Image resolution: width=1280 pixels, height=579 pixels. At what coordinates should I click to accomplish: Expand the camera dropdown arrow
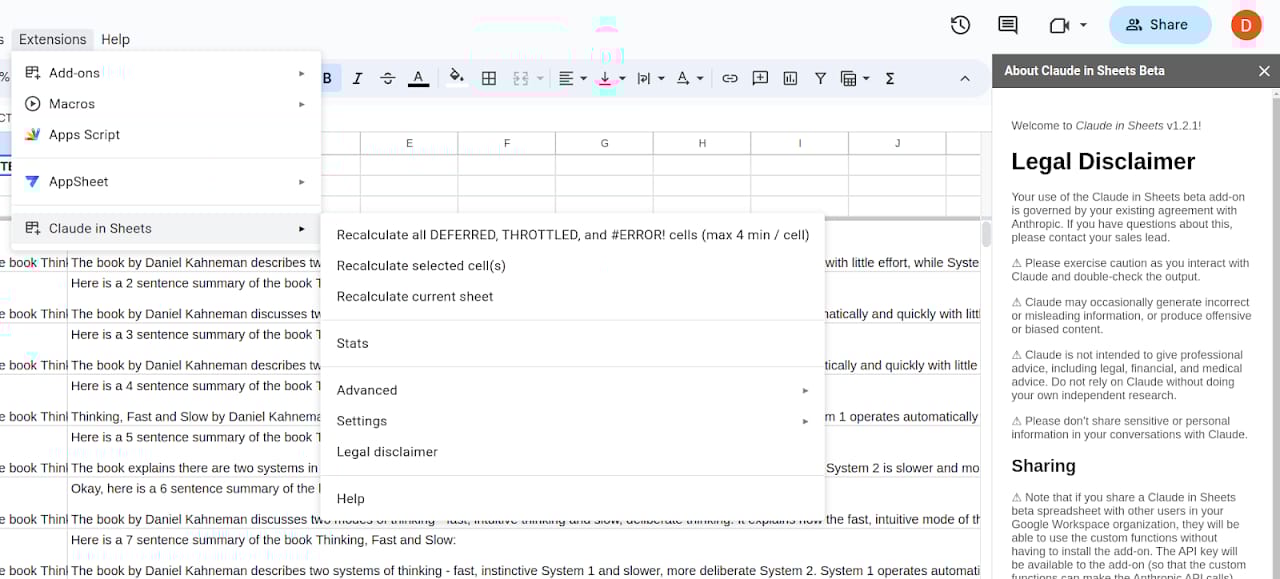click(1083, 25)
